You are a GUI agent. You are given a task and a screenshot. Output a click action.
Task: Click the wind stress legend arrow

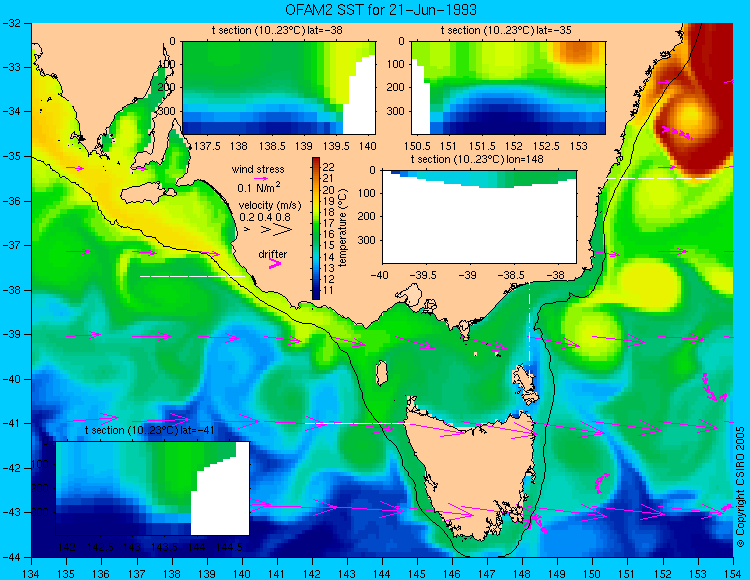(x=261, y=178)
